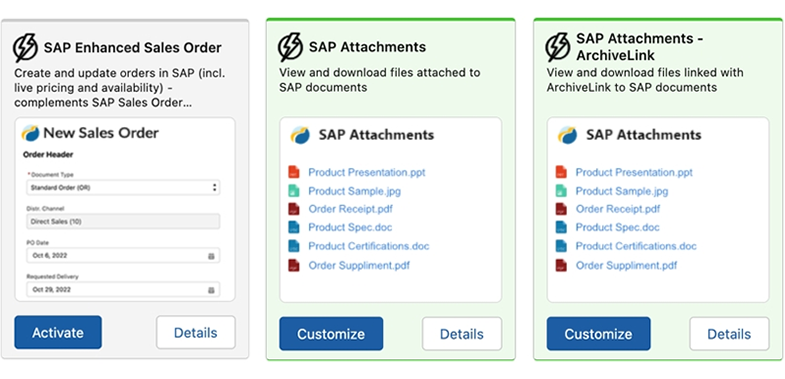This screenshot has height=379, width=785.
Task: Open Order Suppliment.pdf link in the plain SAP Attachments card
Action: click(x=359, y=265)
